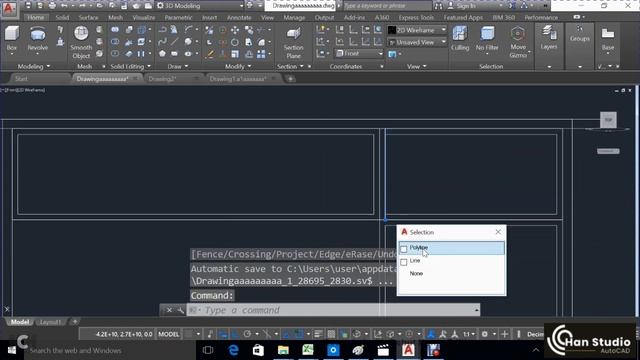Viewport: 640px width, 360px height.
Task: Click the Task View taskbar icon
Action: click(208, 350)
